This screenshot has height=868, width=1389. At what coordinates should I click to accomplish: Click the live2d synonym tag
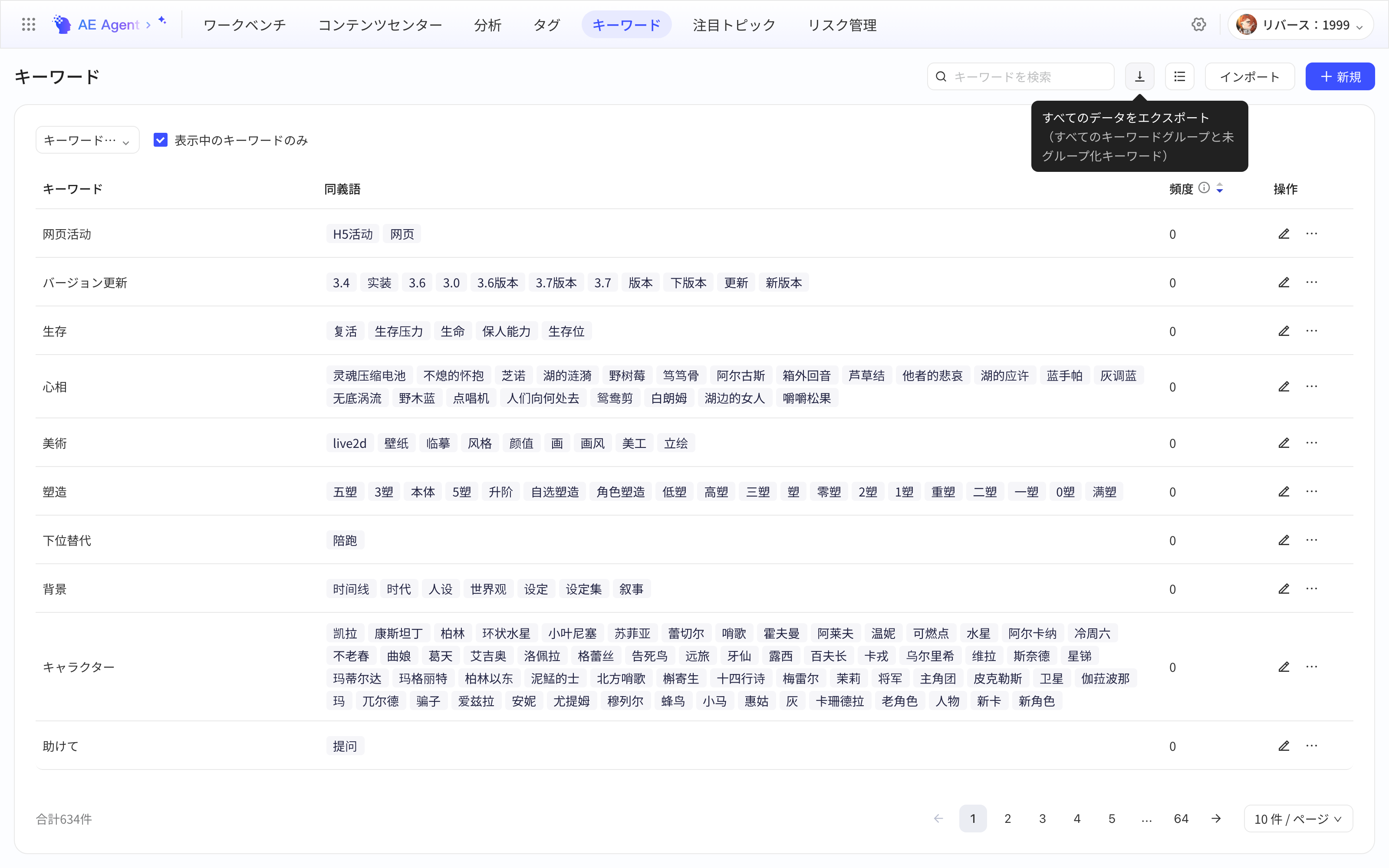coord(349,443)
